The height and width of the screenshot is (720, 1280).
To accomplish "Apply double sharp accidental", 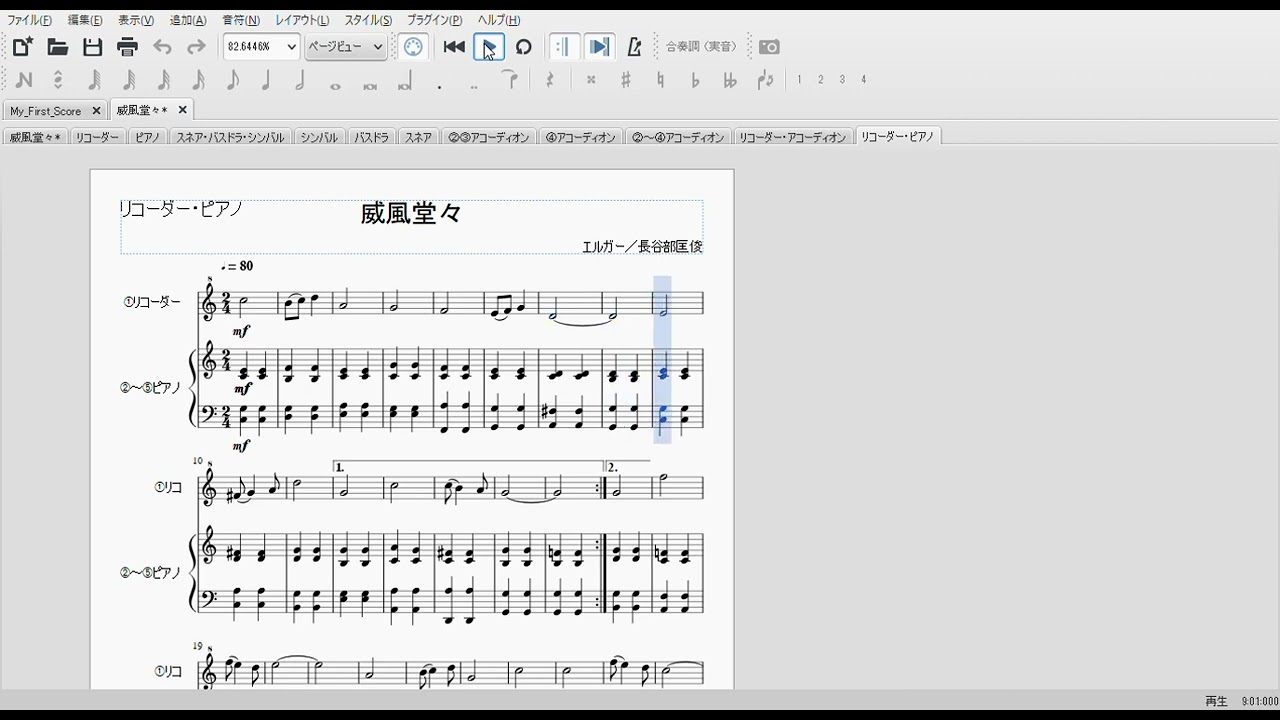I will 591,80.
